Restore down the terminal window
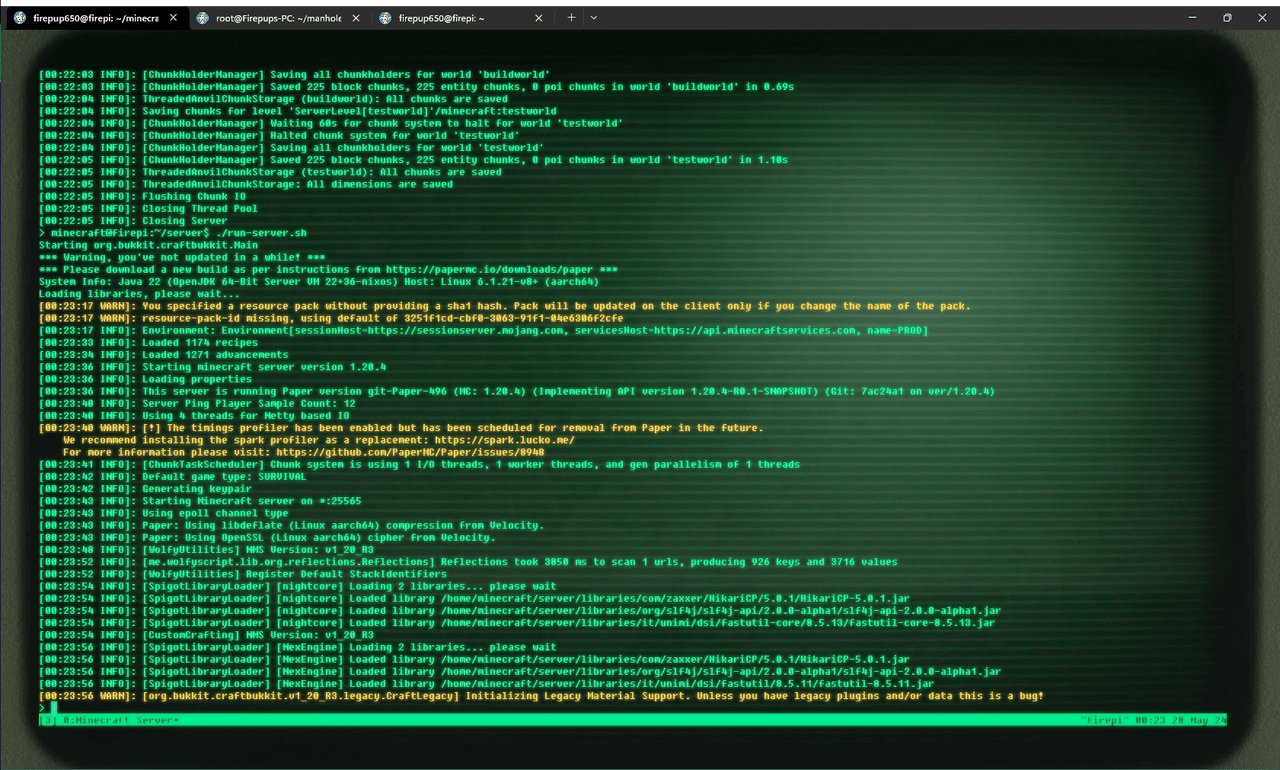 (1227, 17)
